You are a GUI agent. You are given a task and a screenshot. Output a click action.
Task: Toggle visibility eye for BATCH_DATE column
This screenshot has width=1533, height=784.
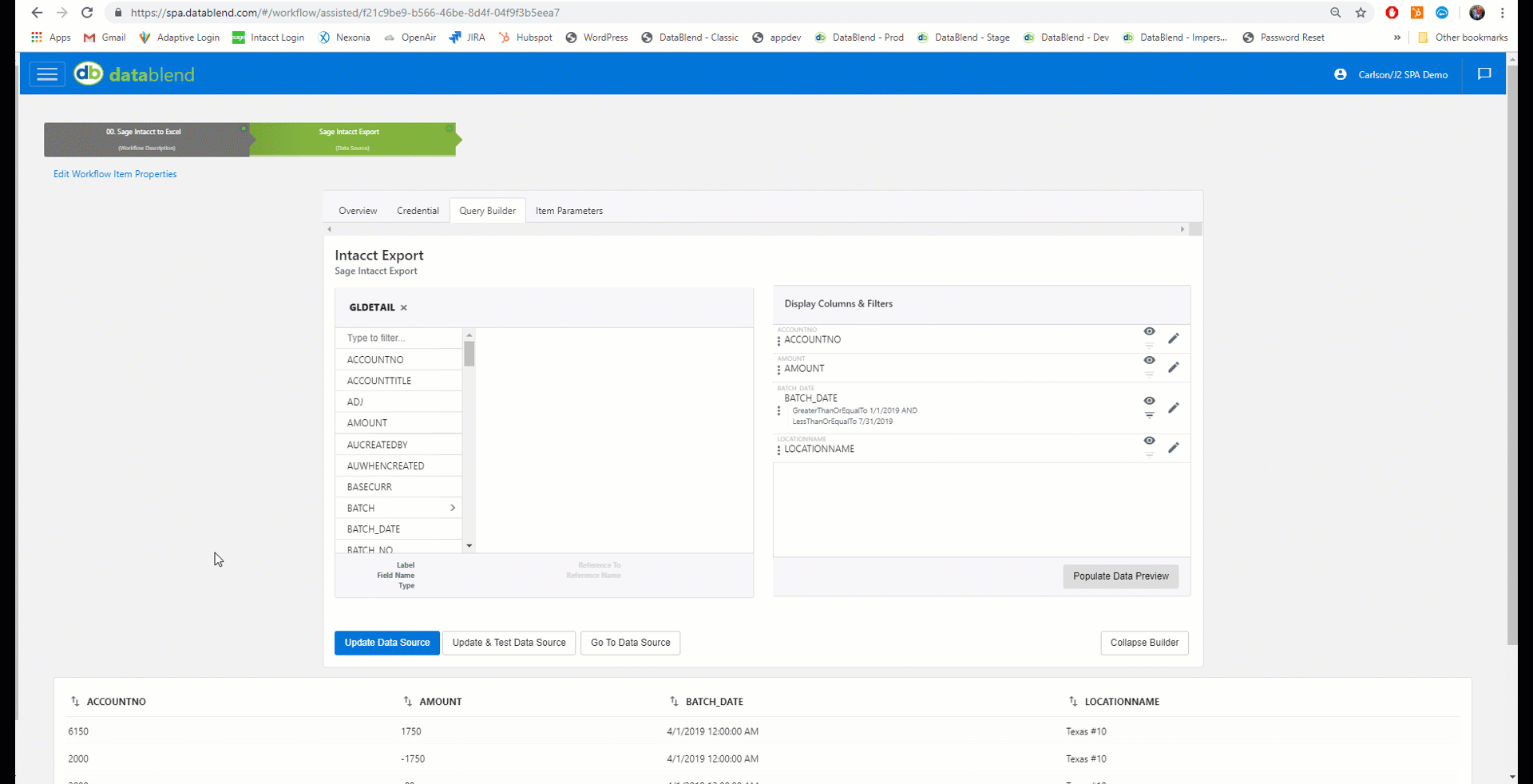1150,401
